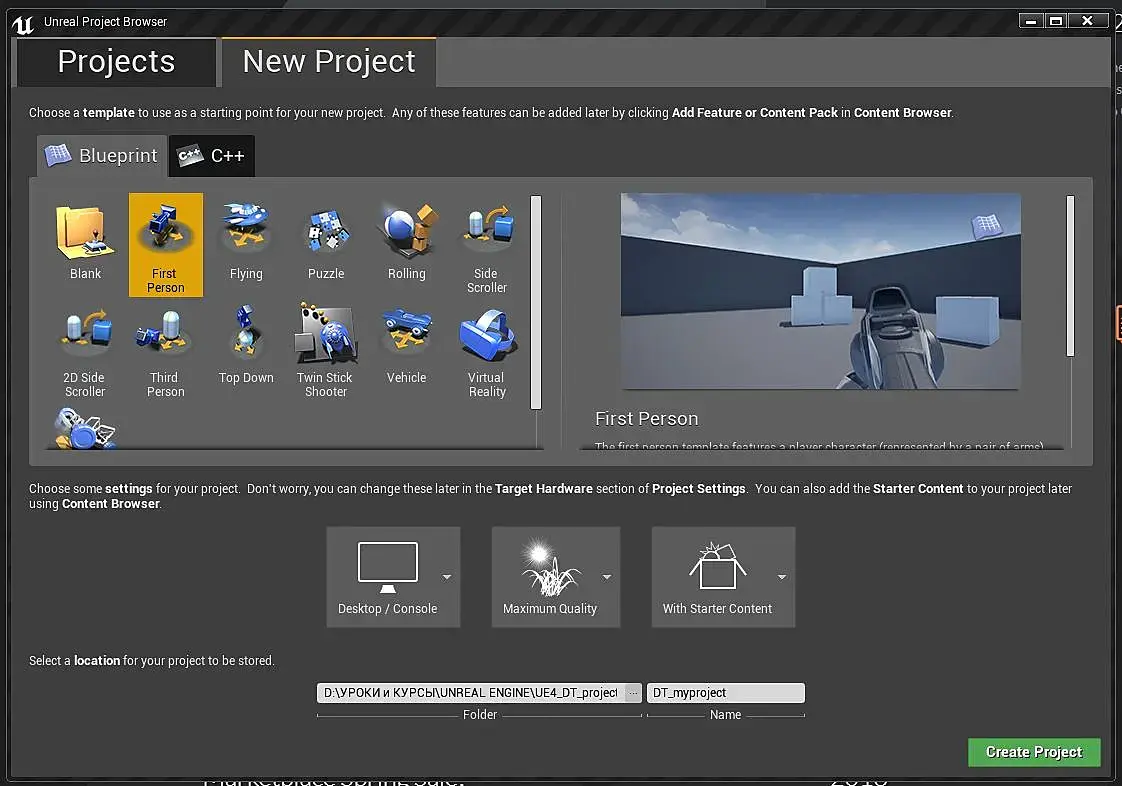Close the Unreal Project Browser window
The image size is (1122, 786).
click(1088, 21)
